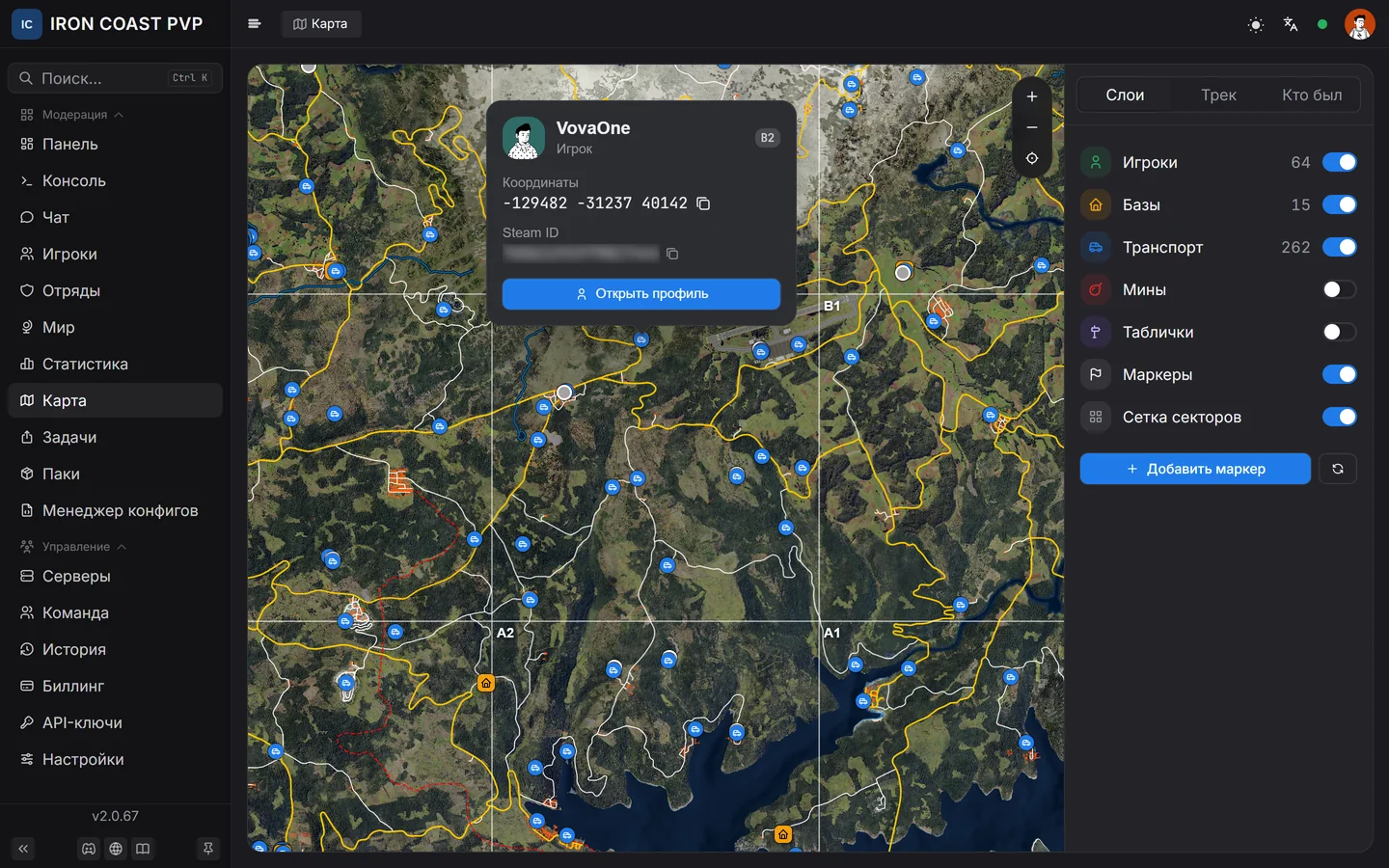Hide the Транспорт layer with its toggle
The image size is (1389, 868).
tap(1339, 247)
